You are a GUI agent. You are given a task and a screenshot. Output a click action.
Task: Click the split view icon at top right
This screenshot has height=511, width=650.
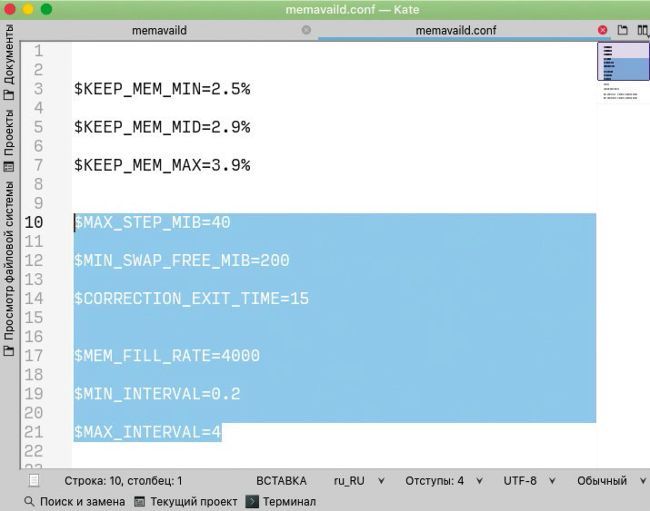(642, 30)
